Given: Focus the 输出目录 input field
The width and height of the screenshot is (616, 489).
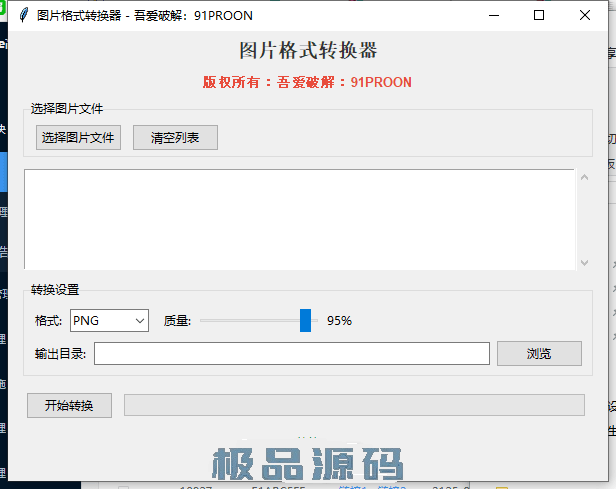Looking at the screenshot, I should (292, 353).
